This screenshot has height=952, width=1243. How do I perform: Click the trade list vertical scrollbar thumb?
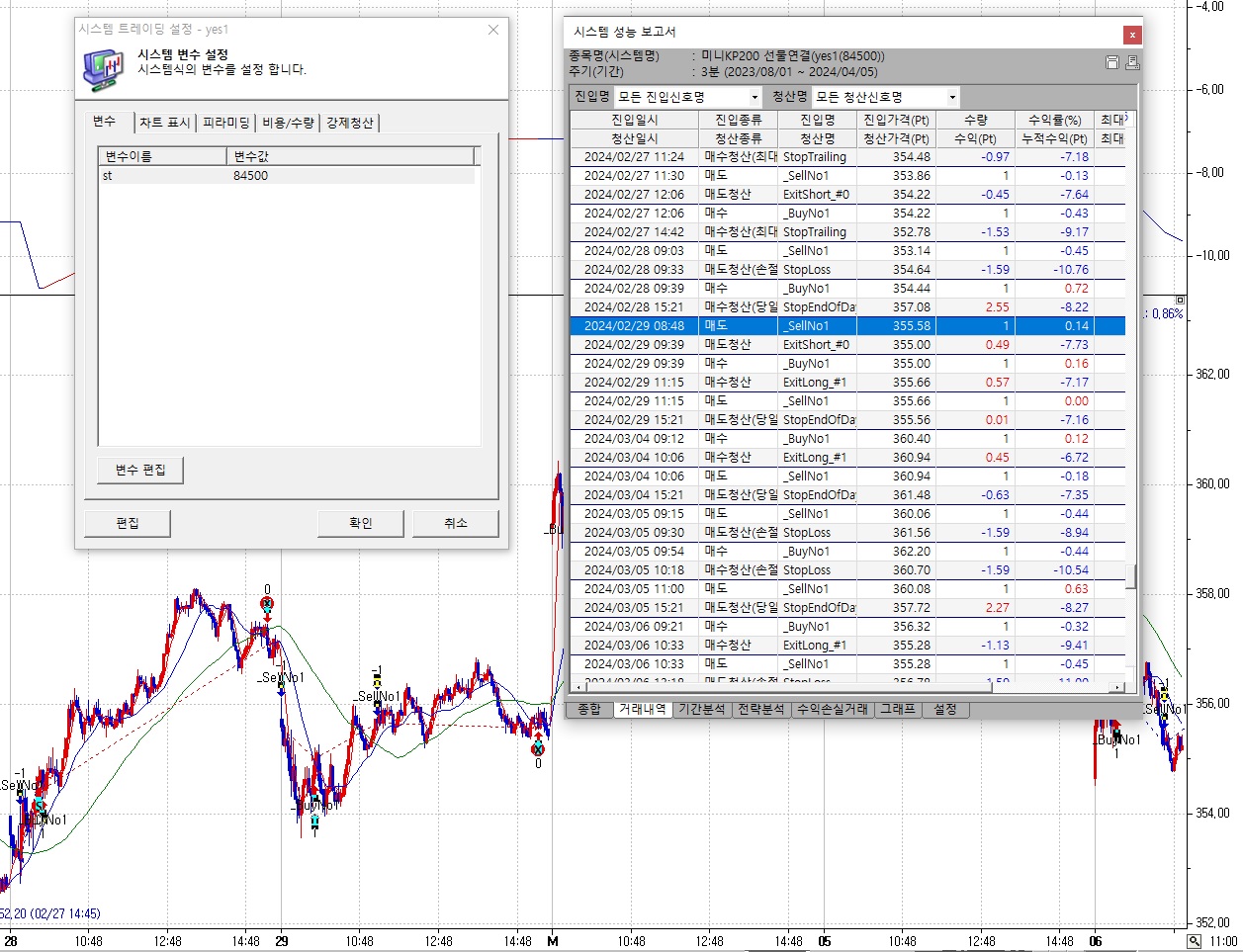click(x=1131, y=575)
